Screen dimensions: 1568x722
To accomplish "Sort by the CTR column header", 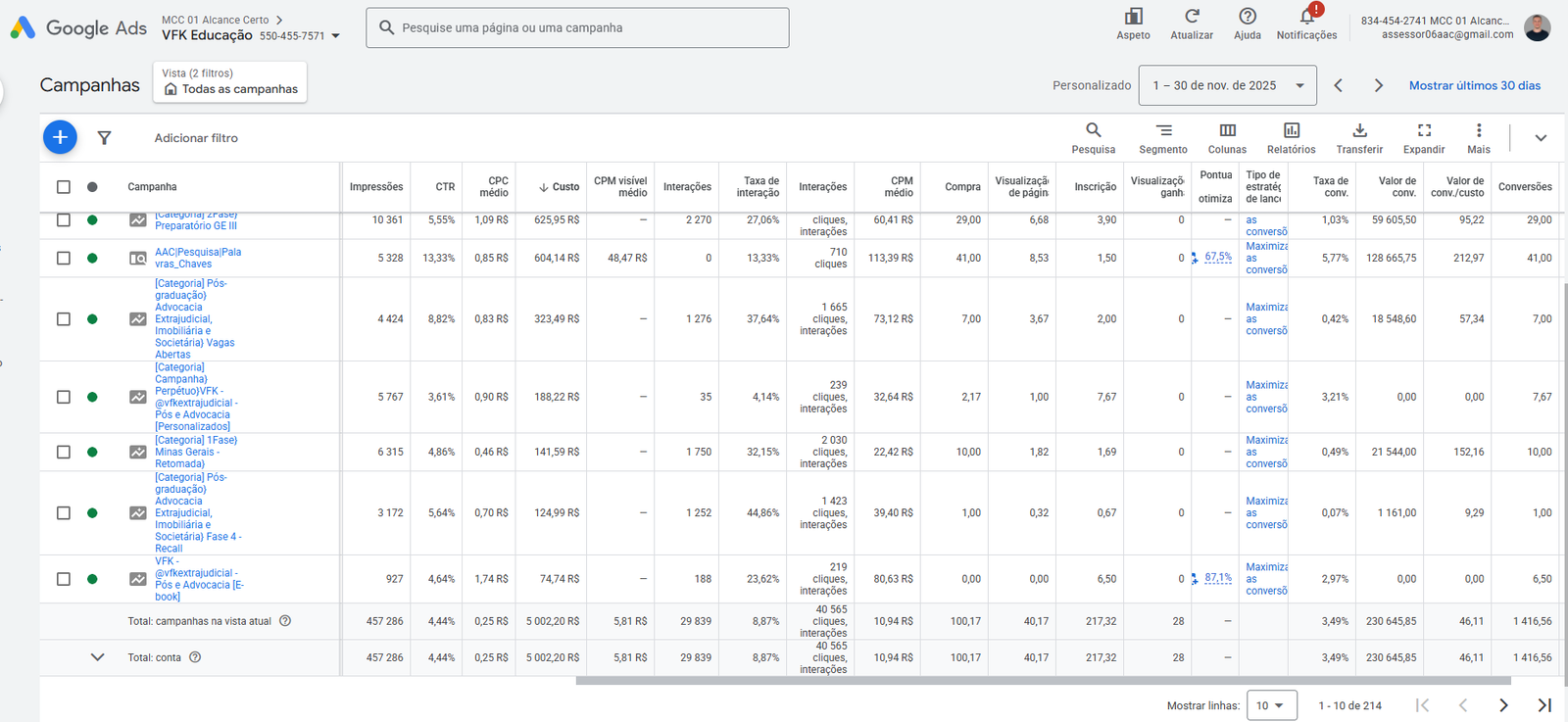I will pyautogui.click(x=445, y=187).
